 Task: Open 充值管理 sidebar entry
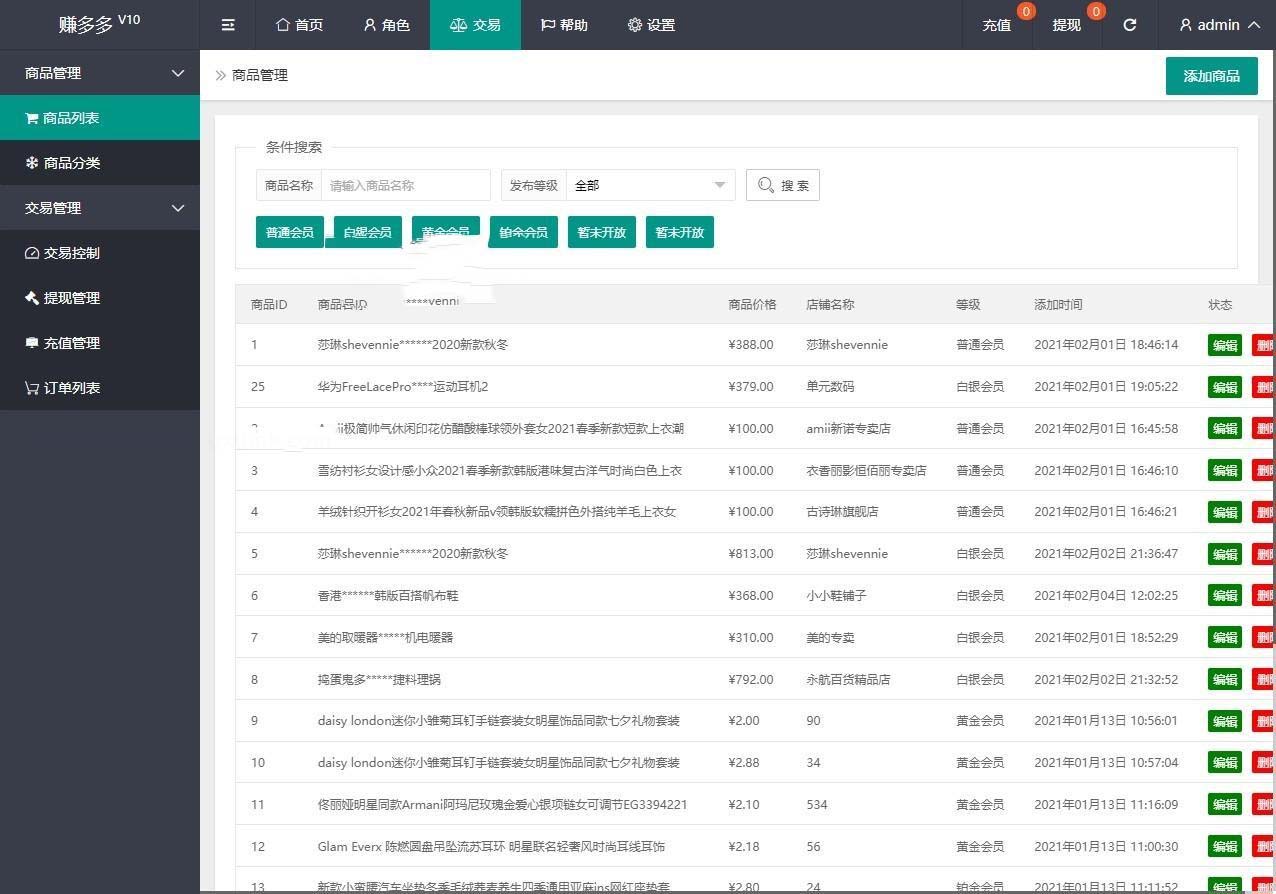[x=100, y=343]
